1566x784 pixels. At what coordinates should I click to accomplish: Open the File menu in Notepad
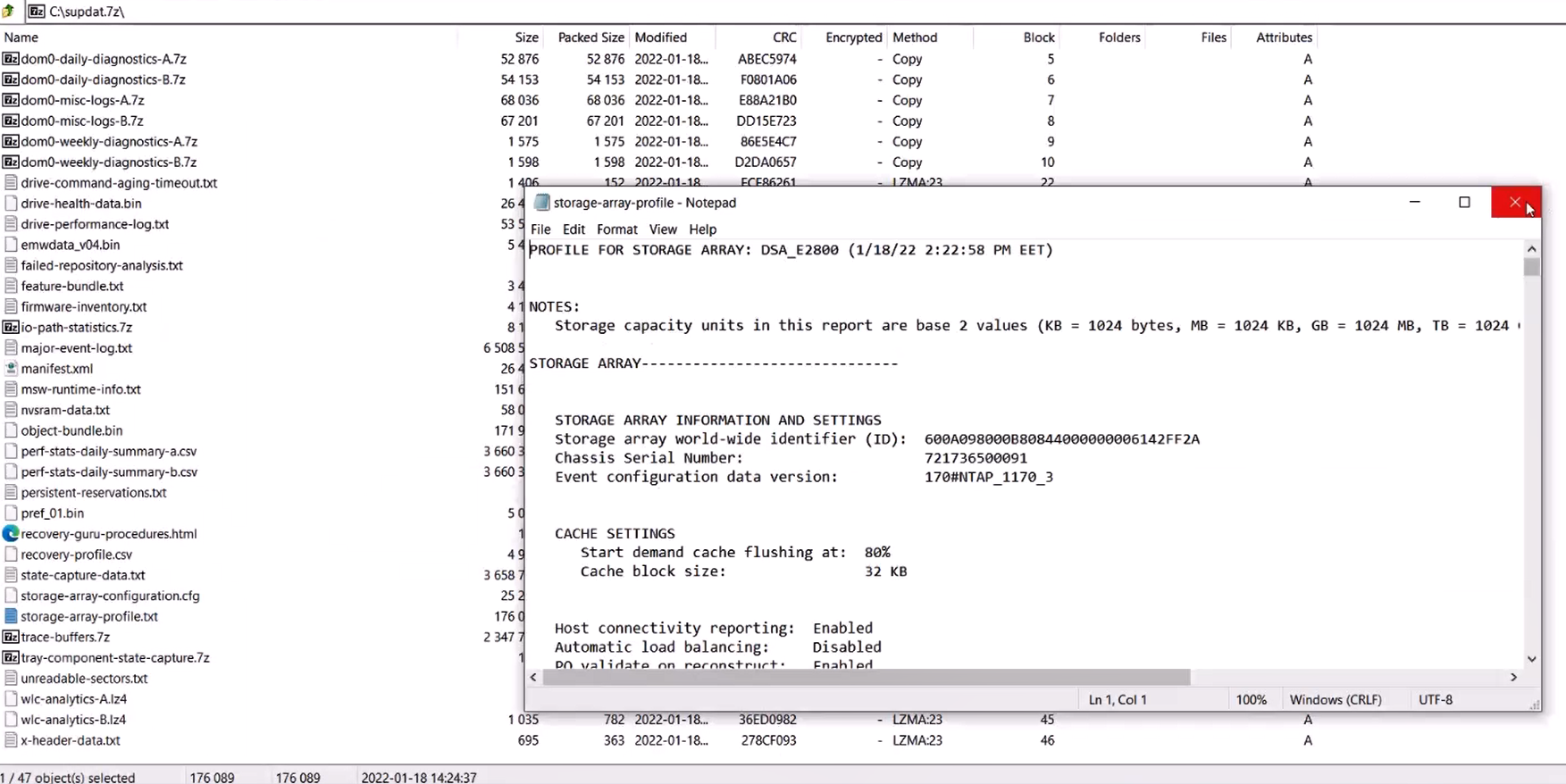click(x=540, y=229)
